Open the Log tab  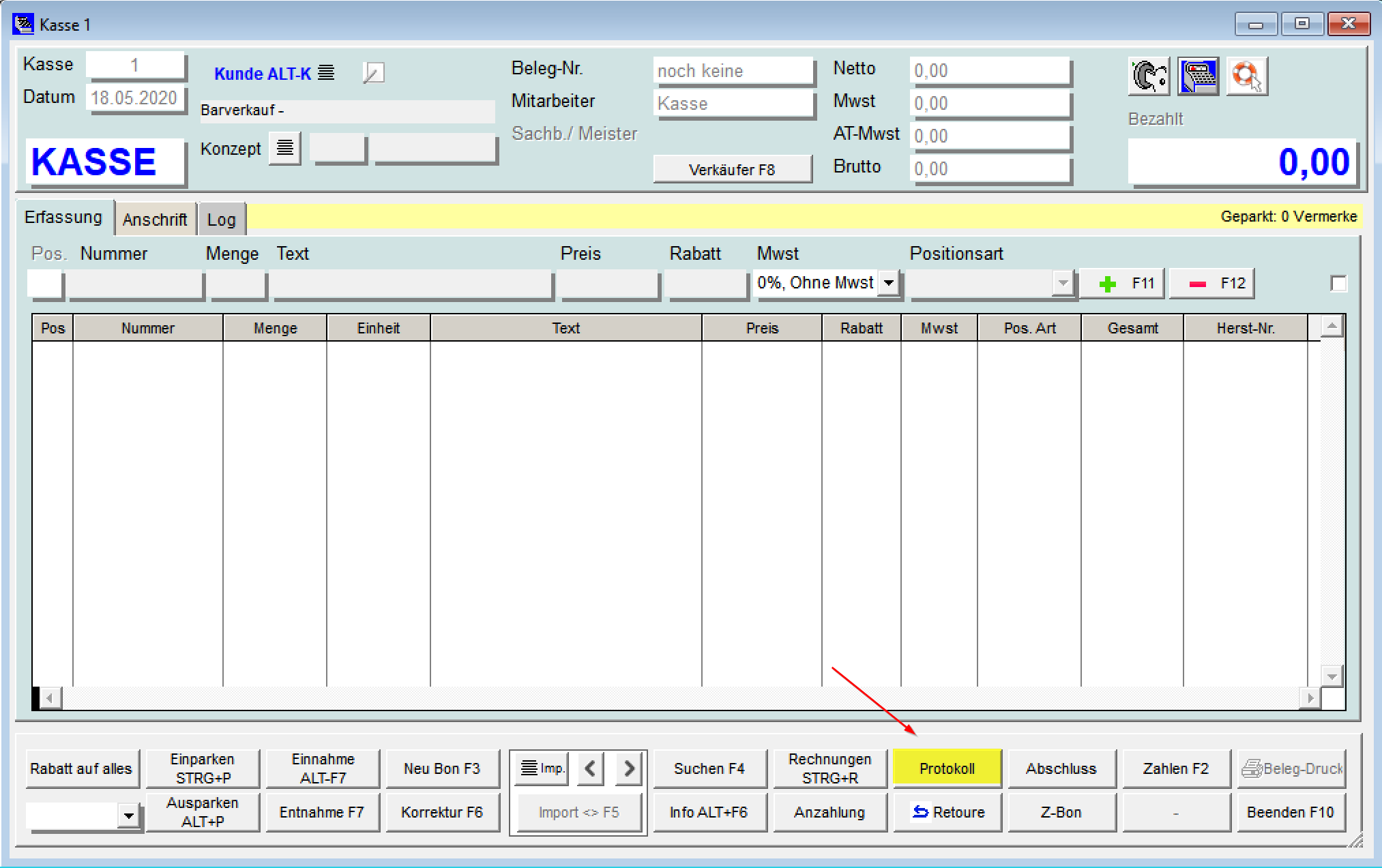[221, 220]
